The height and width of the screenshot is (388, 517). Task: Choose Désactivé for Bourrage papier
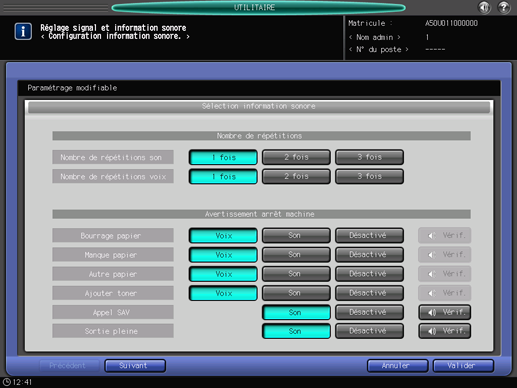(x=369, y=236)
